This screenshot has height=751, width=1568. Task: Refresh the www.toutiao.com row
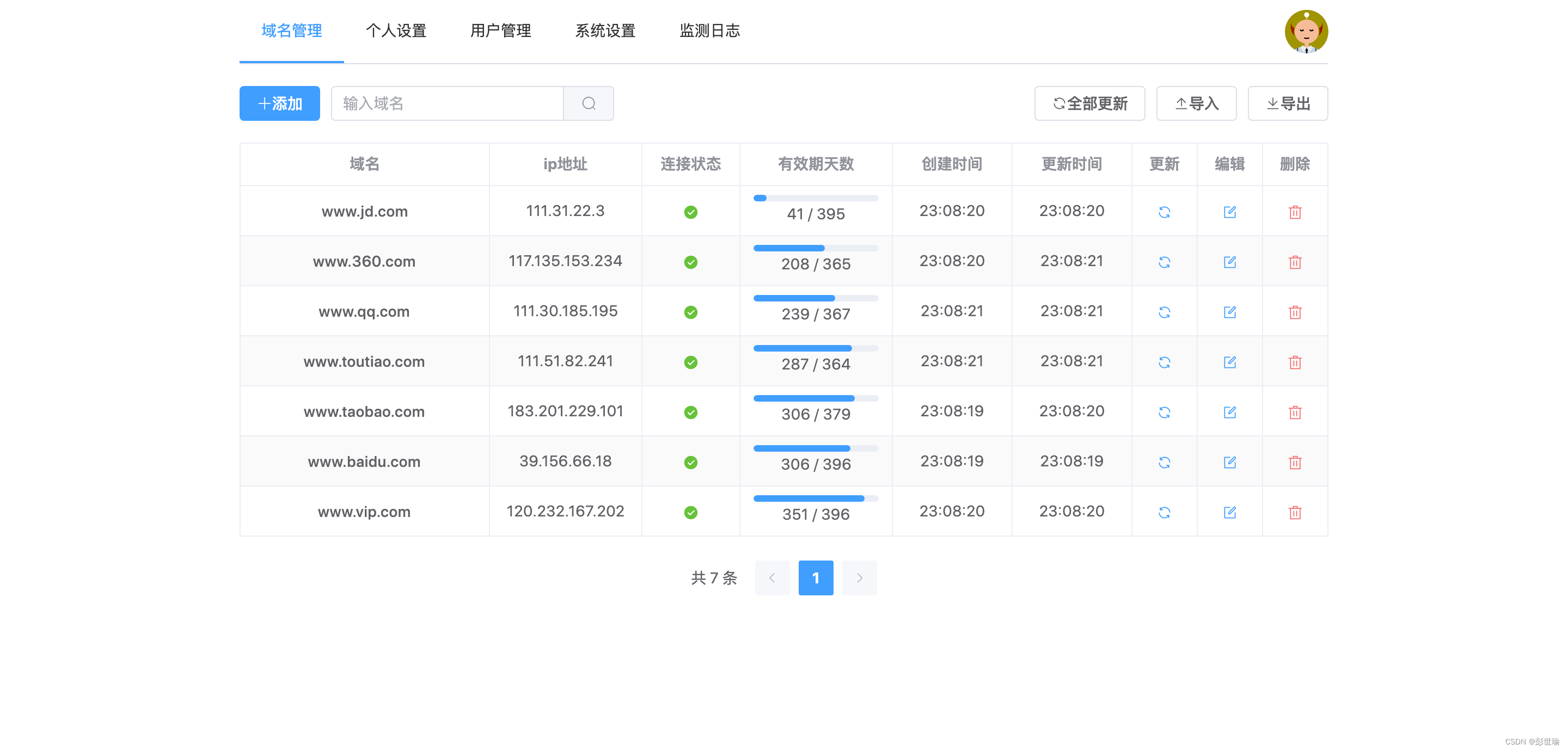[1164, 362]
